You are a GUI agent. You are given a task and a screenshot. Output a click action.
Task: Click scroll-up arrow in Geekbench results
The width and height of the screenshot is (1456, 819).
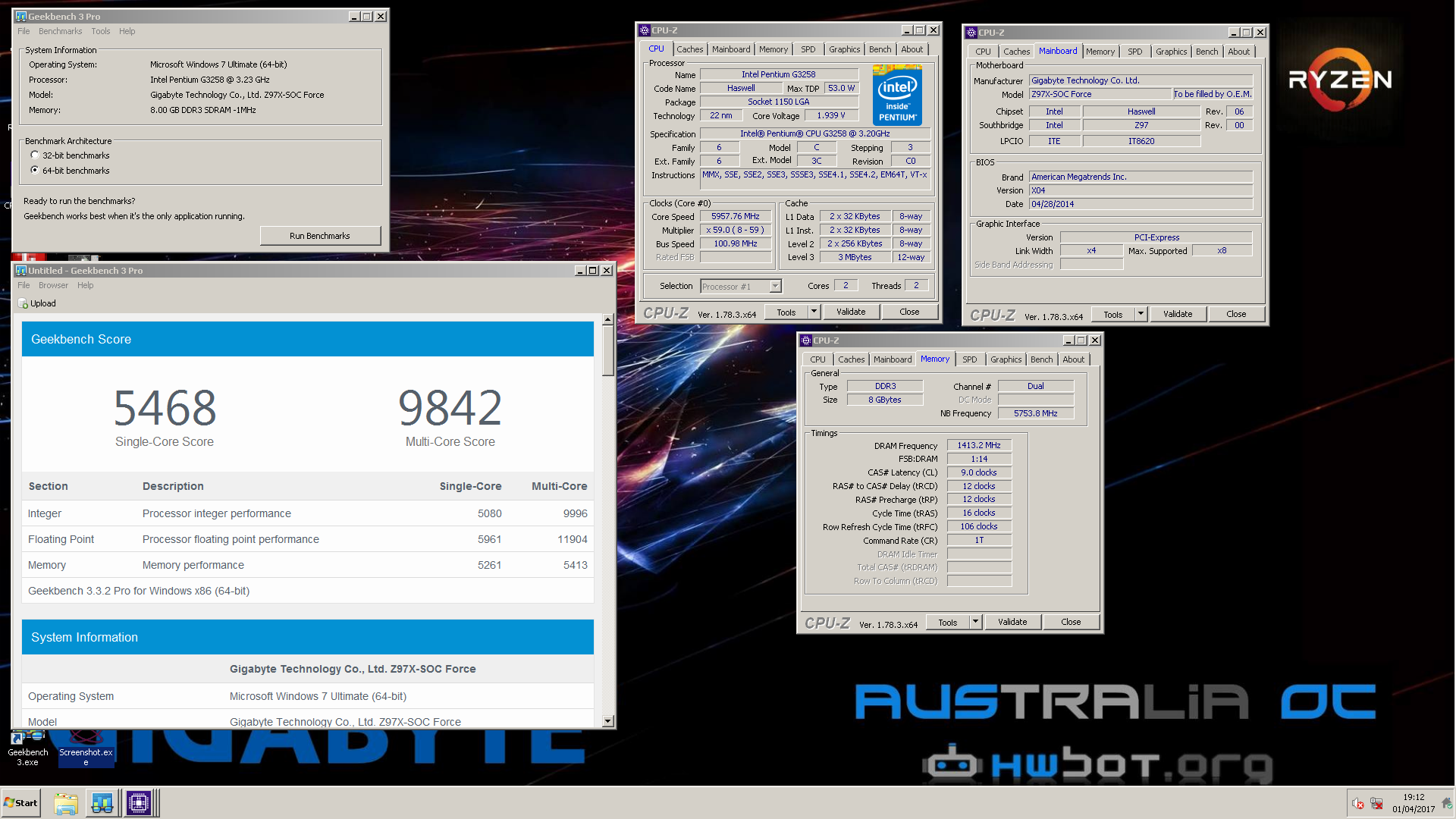(607, 320)
